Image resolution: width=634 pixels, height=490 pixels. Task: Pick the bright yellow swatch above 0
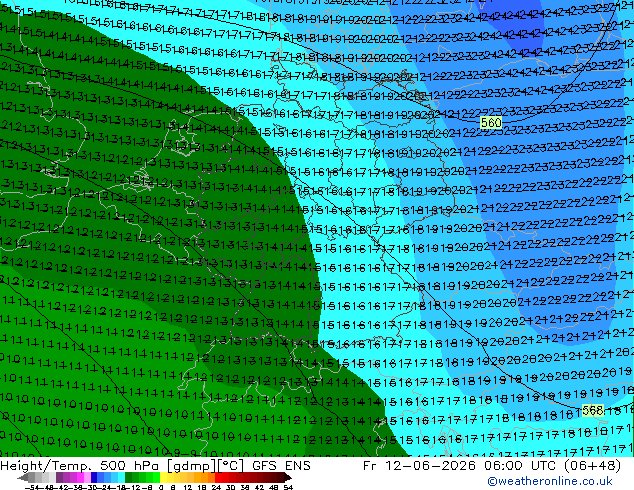164,478
